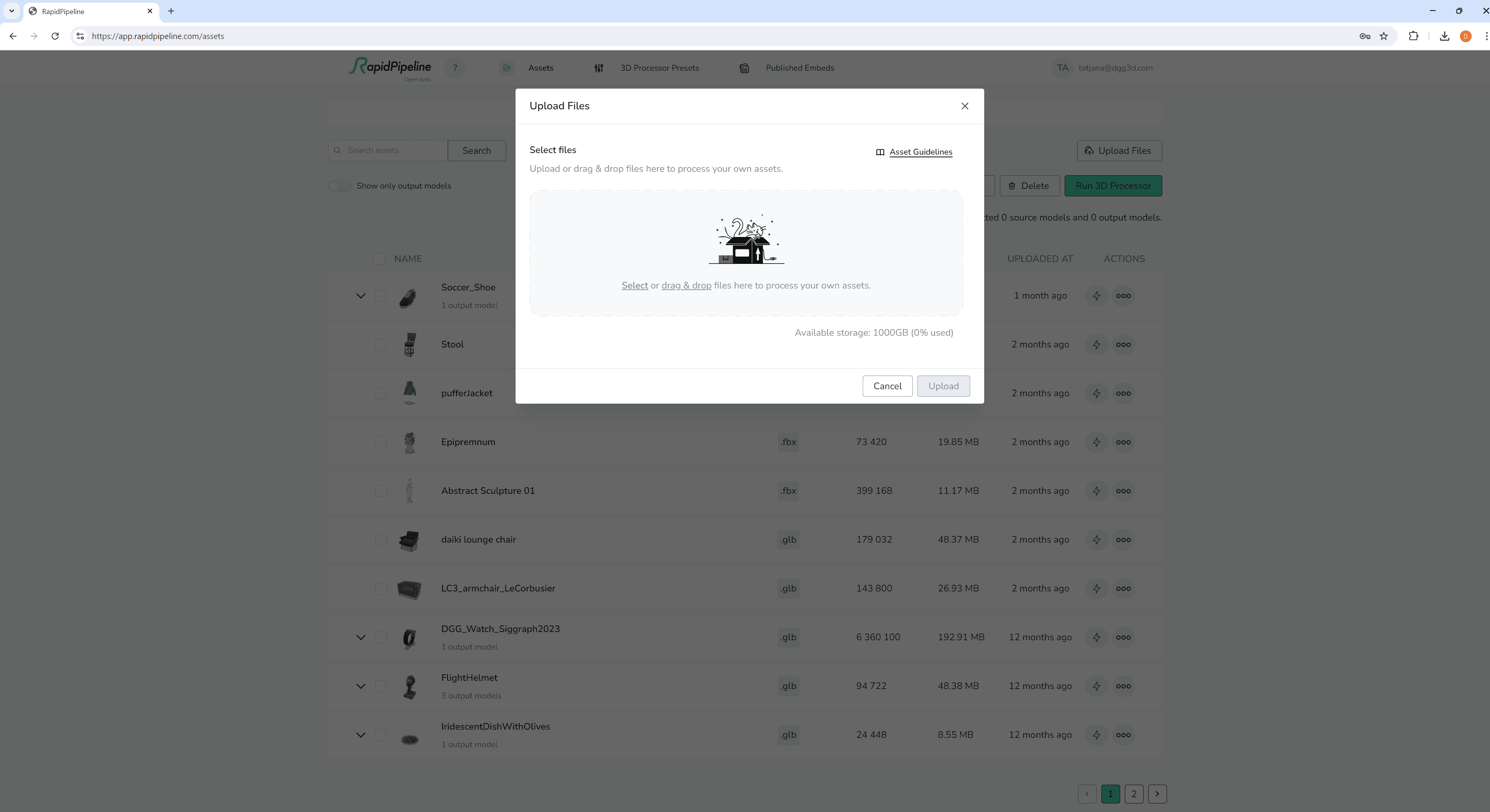Select the daiki lounge chair checkbox
Viewport: 1490px width, 812px height.
tap(380, 540)
